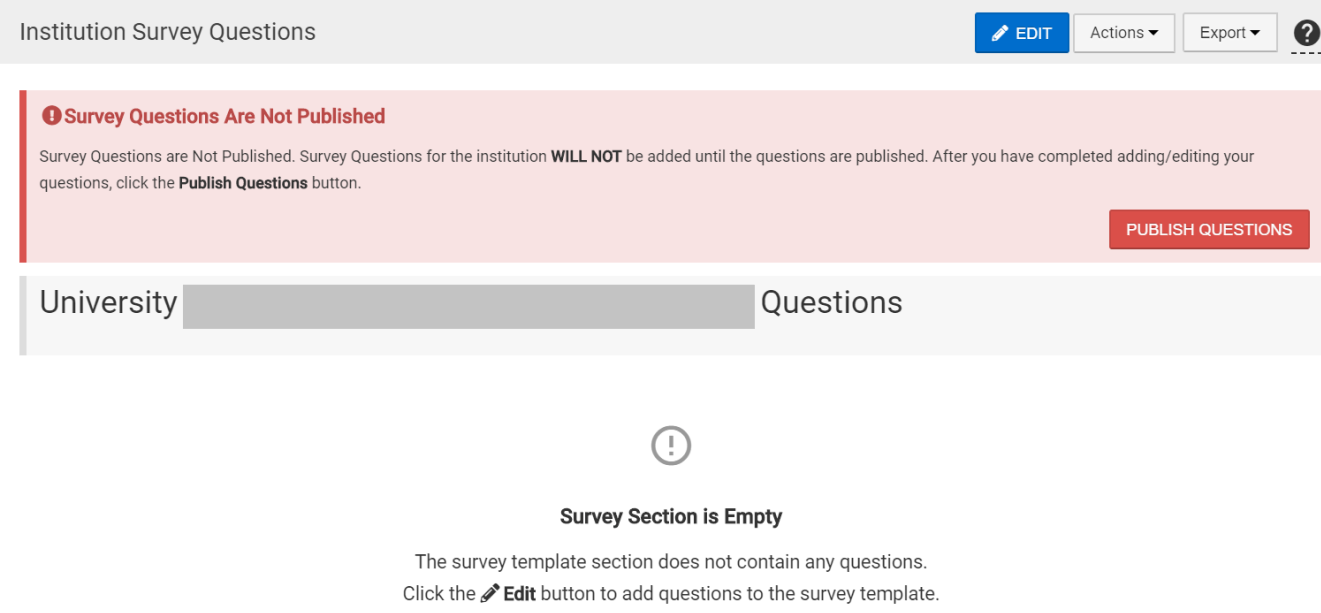The height and width of the screenshot is (613, 1321).
Task: Click the pencil icon in the empty section hint
Action: tap(490, 593)
